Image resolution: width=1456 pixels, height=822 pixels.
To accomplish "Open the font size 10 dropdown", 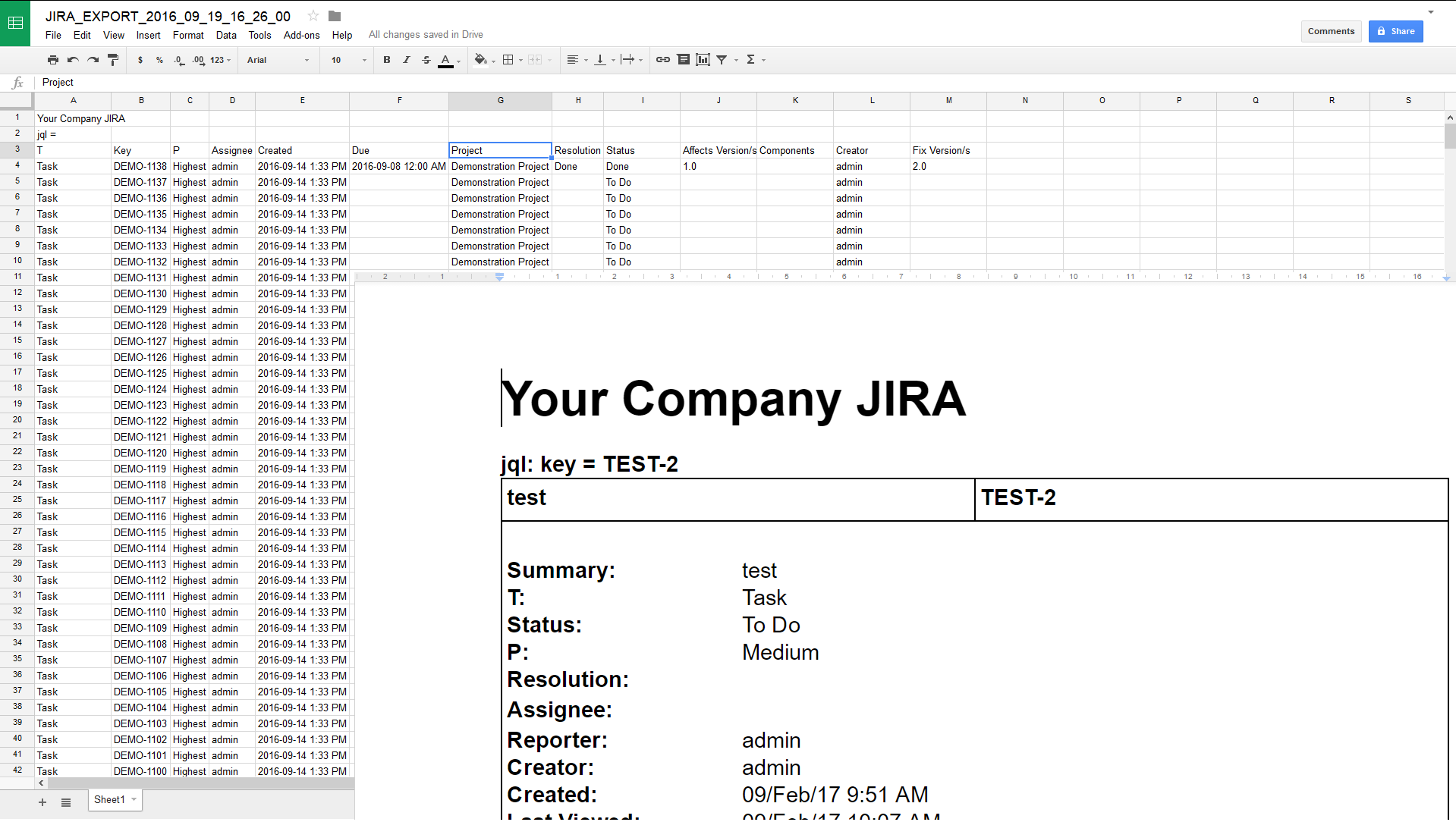I will click(349, 60).
